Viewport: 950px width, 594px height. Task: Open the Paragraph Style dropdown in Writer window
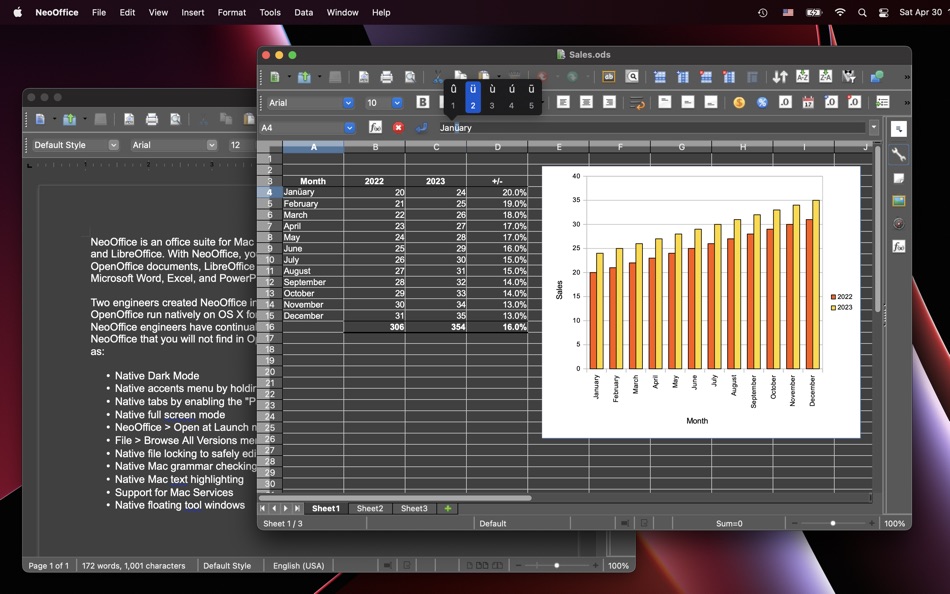tap(113, 145)
